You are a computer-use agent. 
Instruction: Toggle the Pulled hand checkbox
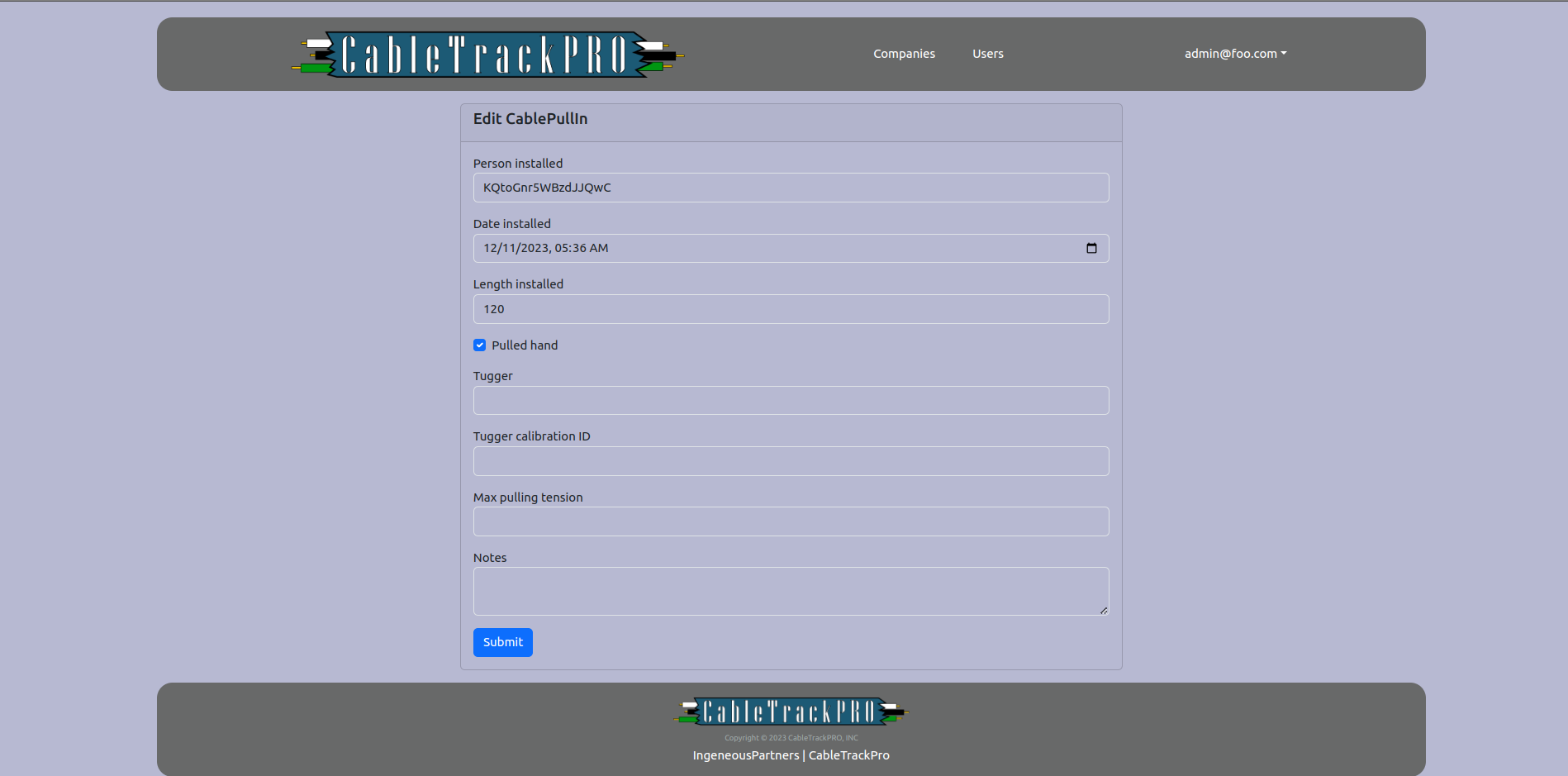[x=479, y=345]
